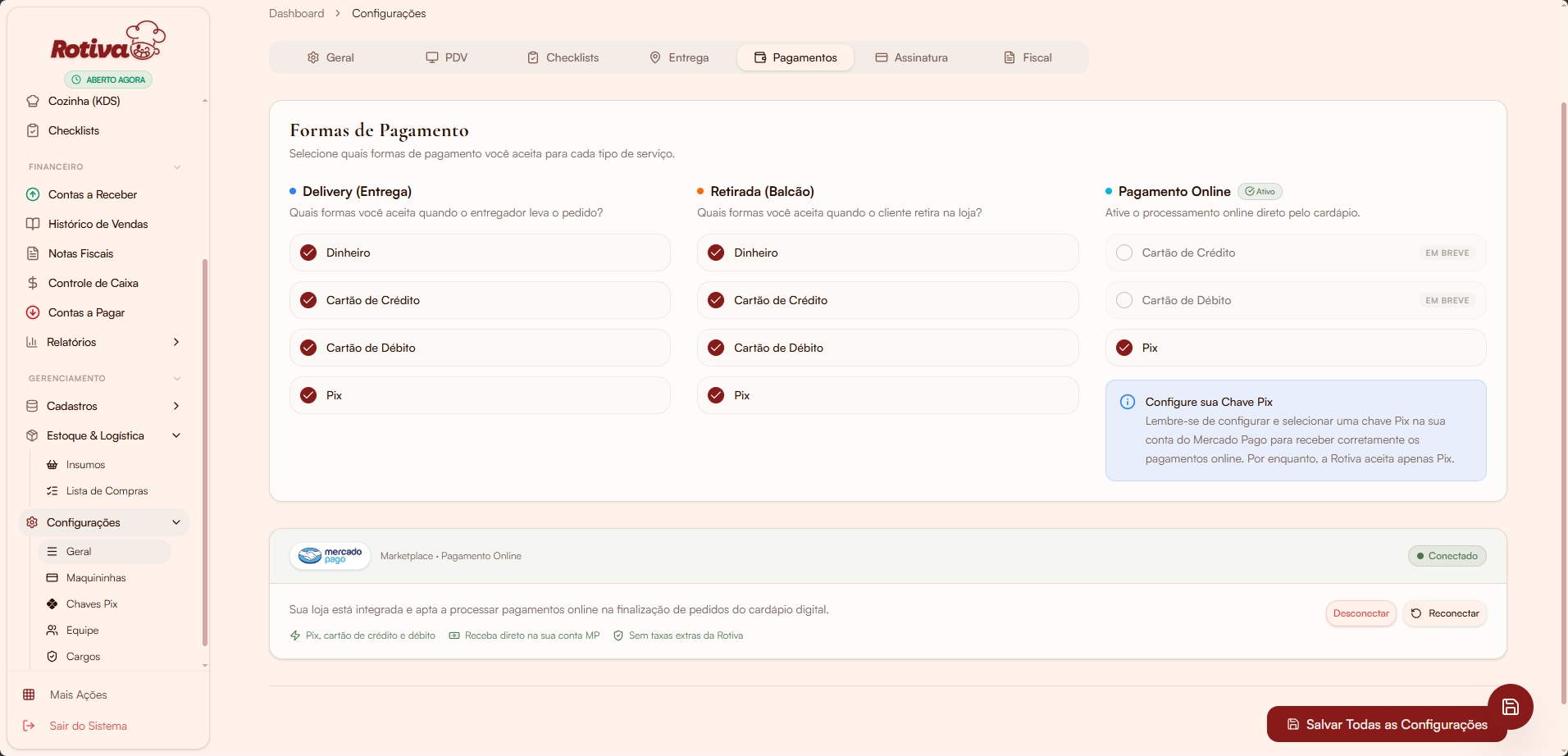Go to the Dashboard breadcrumb link
This screenshot has width=1568, height=756.
tap(297, 13)
